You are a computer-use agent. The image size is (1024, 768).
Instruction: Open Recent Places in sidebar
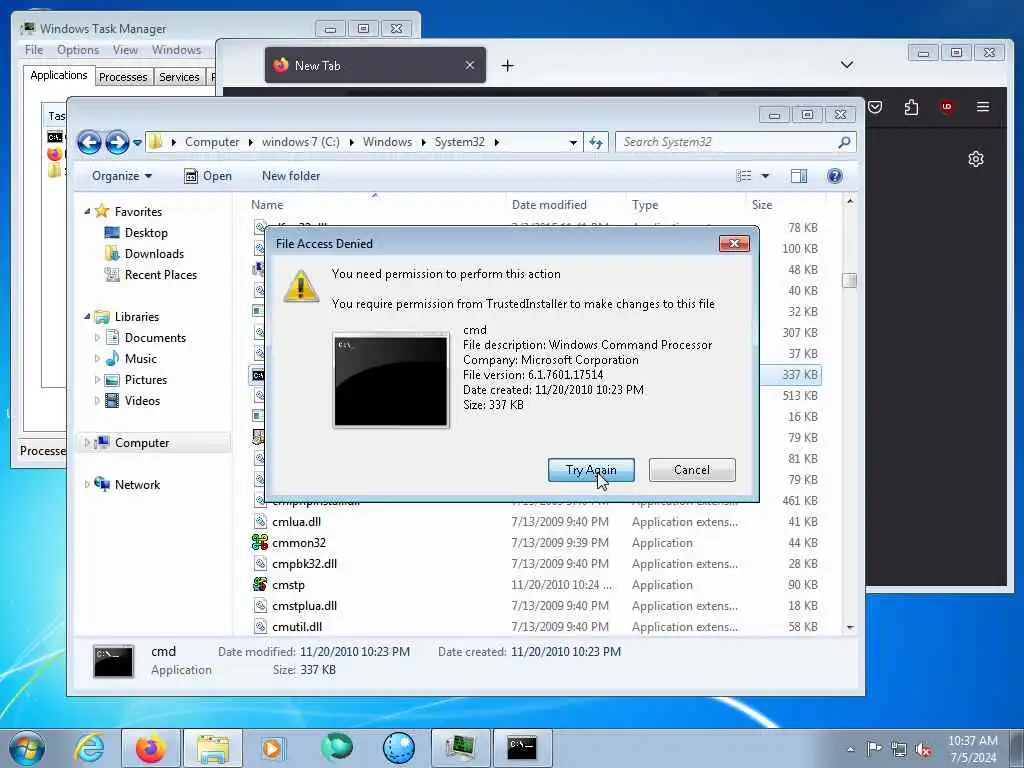pyautogui.click(x=161, y=275)
